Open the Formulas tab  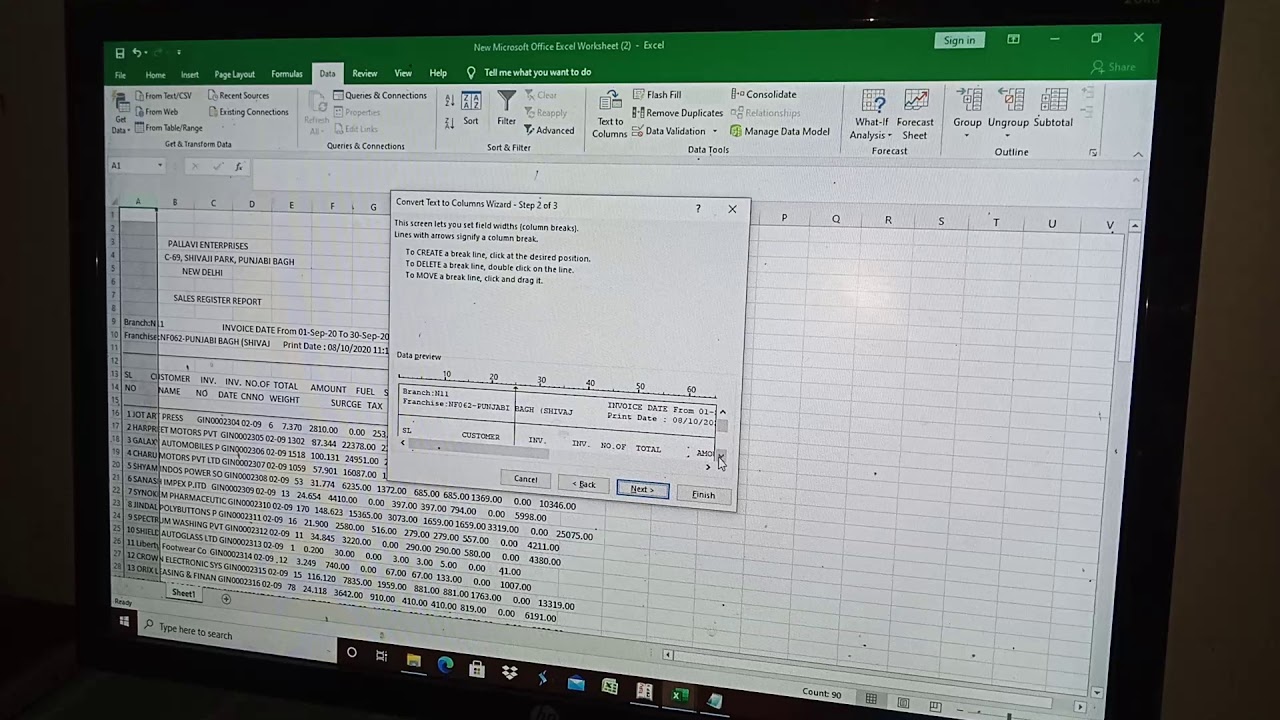pyautogui.click(x=286, y=74)
